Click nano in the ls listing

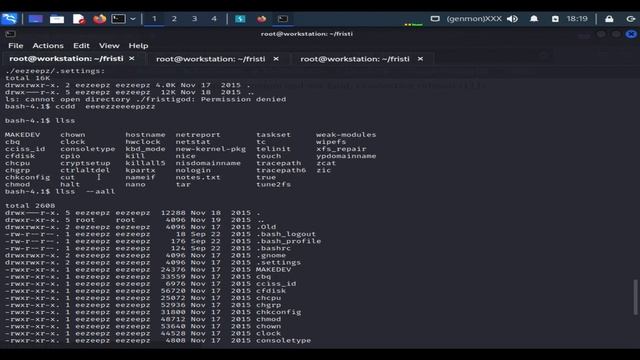136,184
